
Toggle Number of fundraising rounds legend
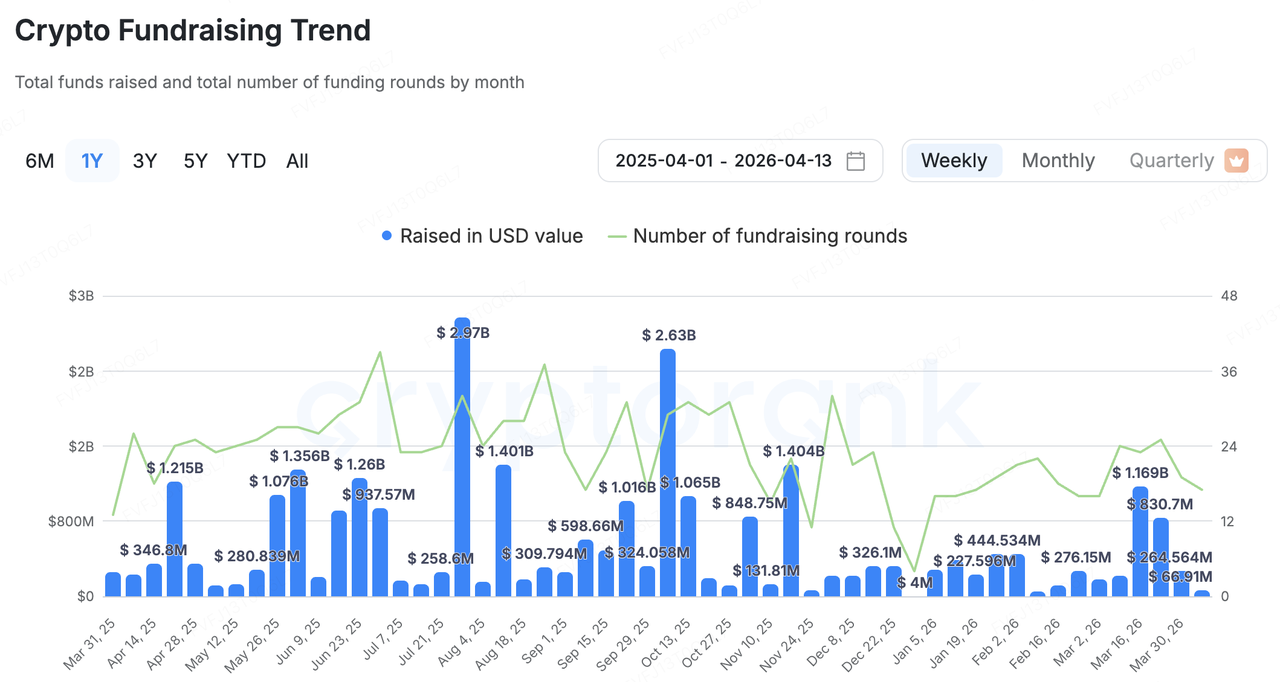point(770,236)
